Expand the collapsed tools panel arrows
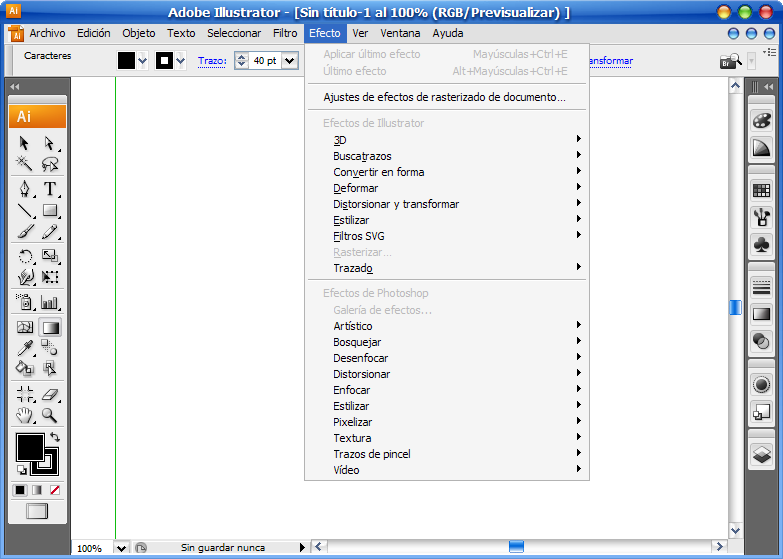This screenshot has width=783, height=559. (14, 88)
